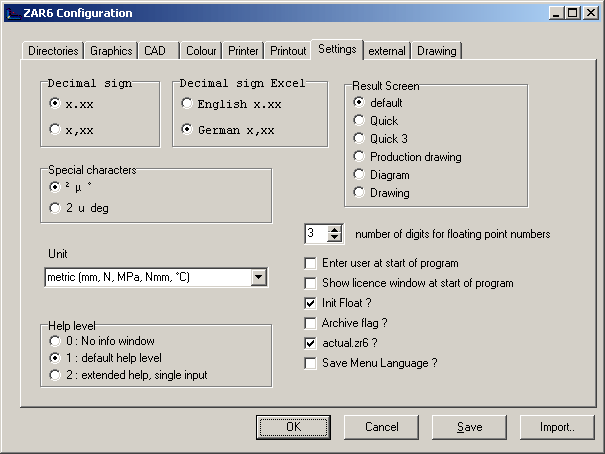Decrease the floating point digits spinner
Image resolution: width=605 pixels, height=454 pixels.
(335, 238)
